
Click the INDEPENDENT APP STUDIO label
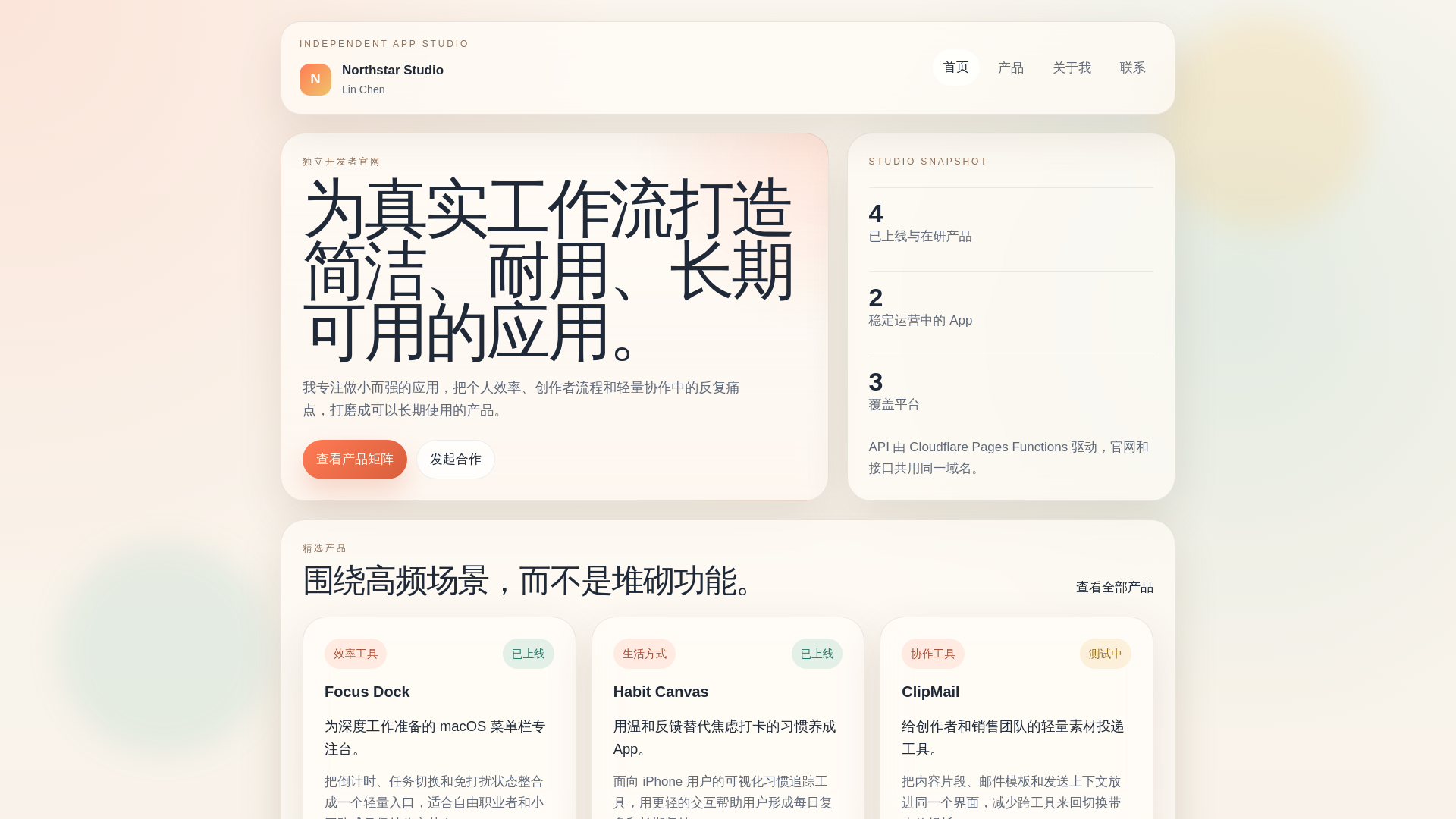click(x=384, y=44)
